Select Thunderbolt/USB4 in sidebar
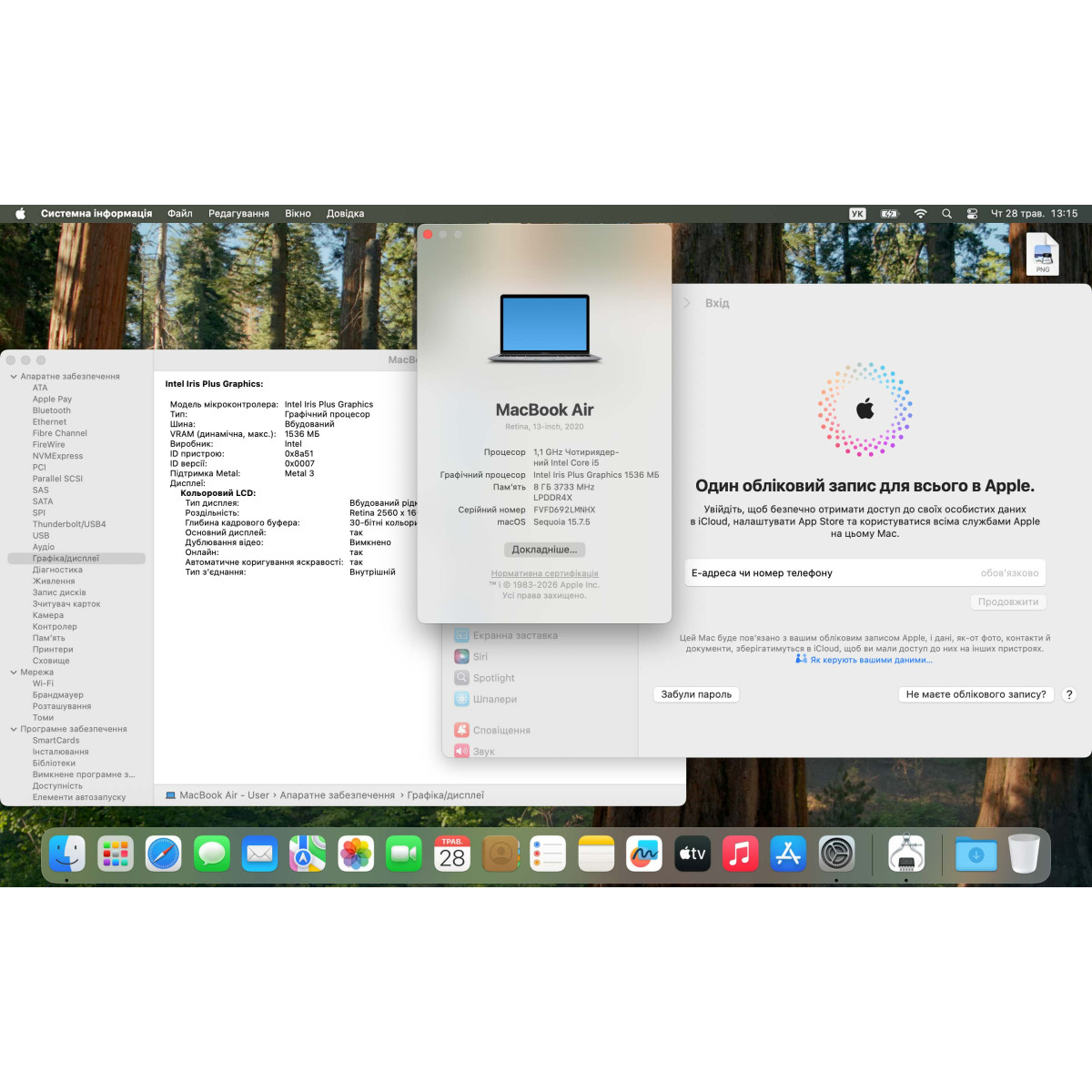Image resolution: width=1092 pixels, height=1092 pixels. pyautogui.click(x=69, y=524)
